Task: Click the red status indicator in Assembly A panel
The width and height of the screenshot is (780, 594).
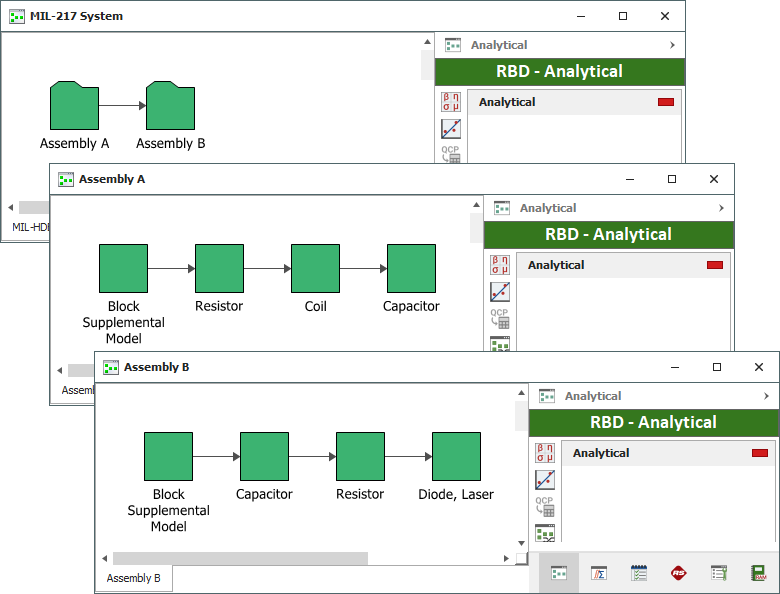Action: coord(715,265)
